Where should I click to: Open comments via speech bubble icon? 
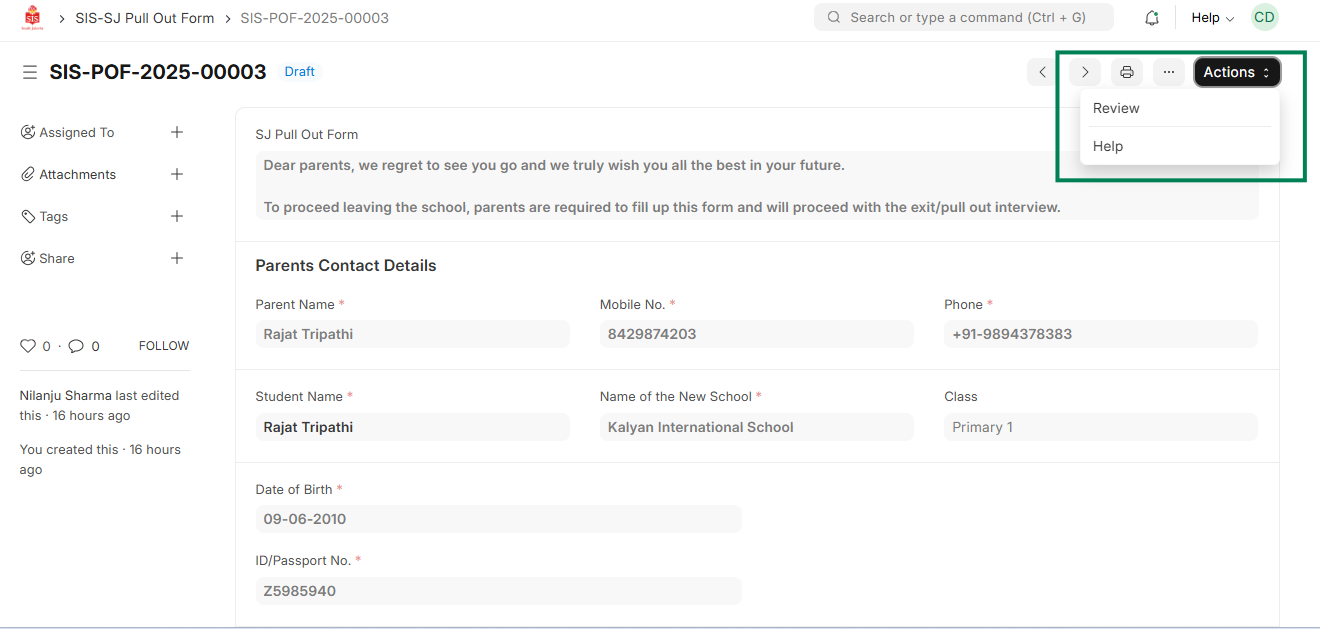click(76, 346)
